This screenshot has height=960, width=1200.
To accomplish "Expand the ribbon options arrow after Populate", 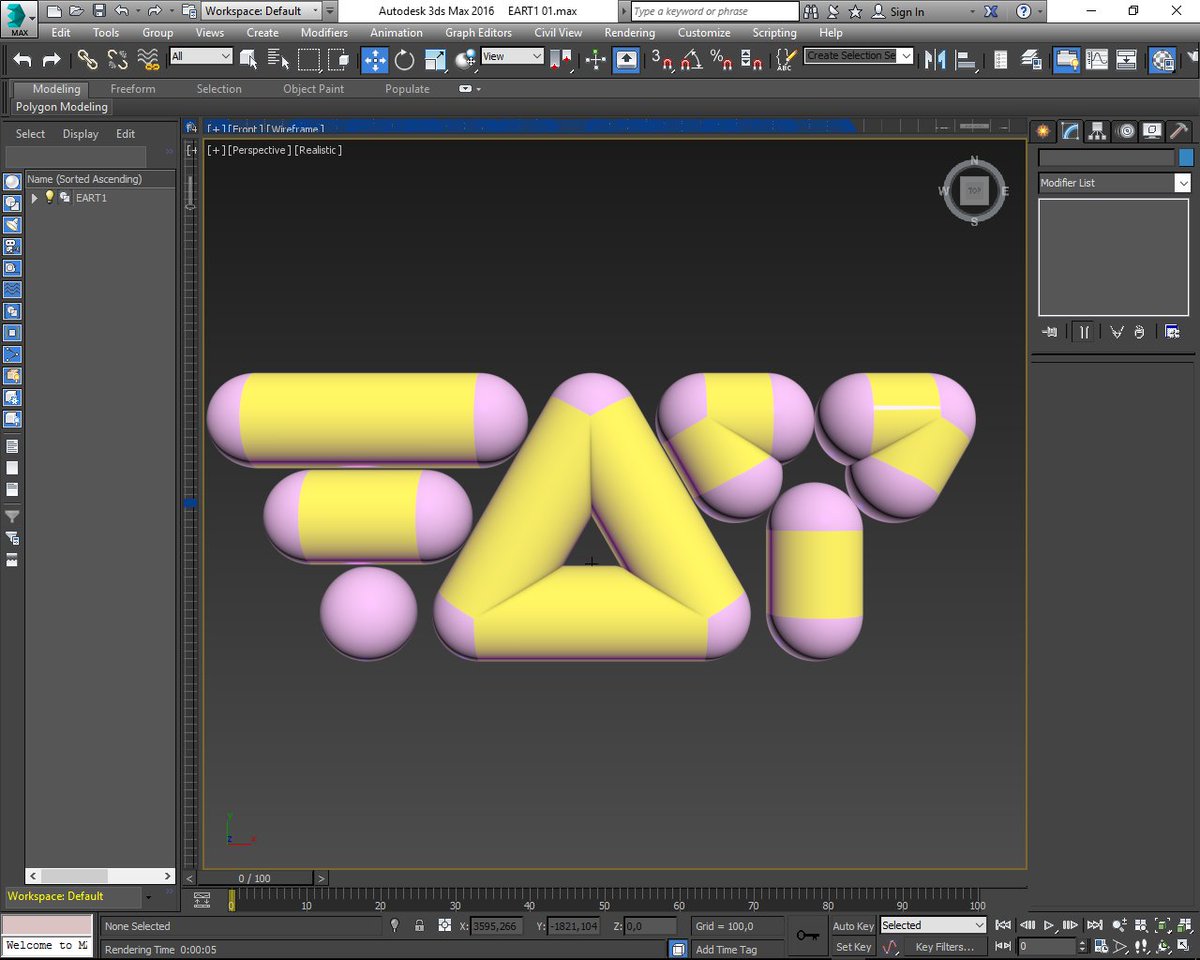I will (469, 89).
